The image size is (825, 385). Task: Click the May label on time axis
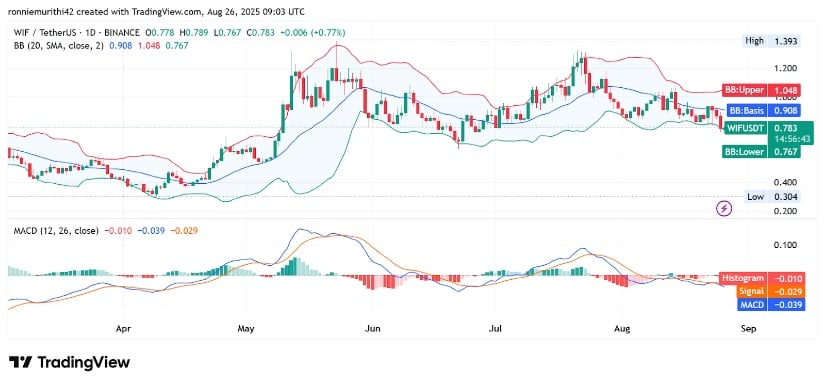click(246, 329)
